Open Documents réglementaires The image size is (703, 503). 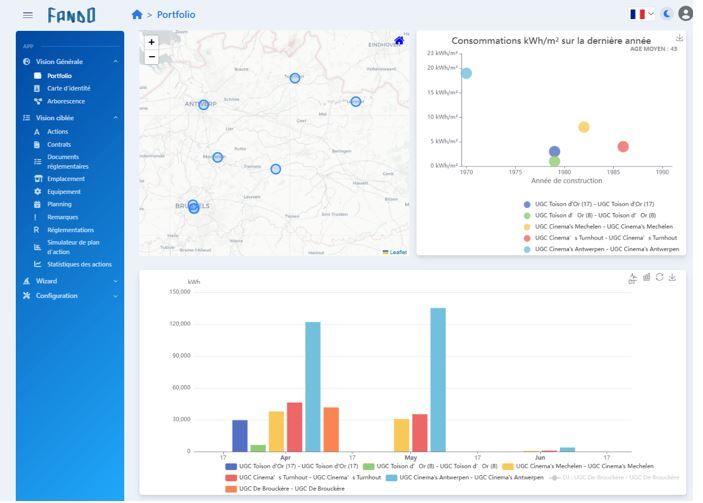pos(68,162)
